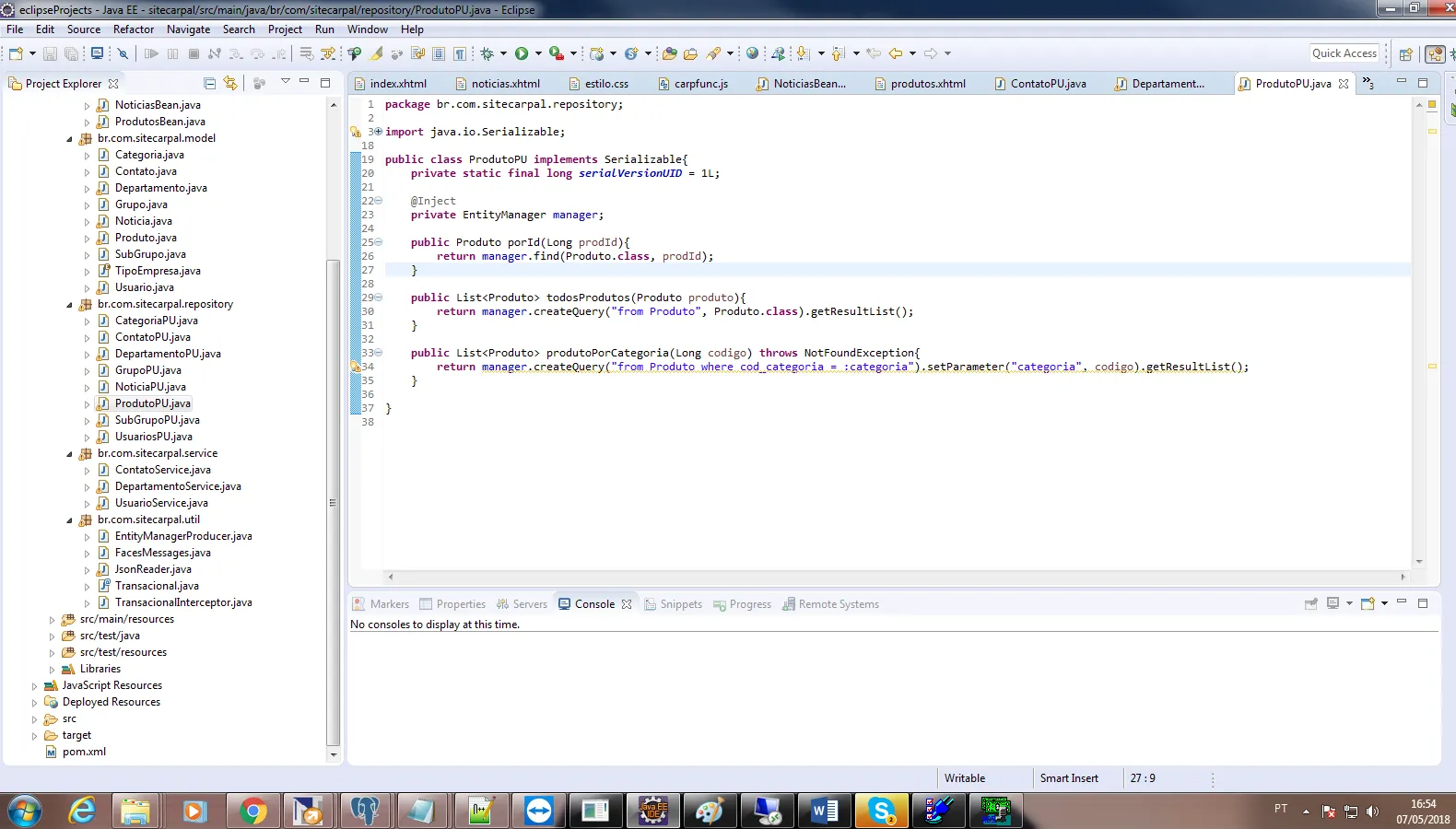Click the Open Console icon in Console view
Image resolution: width=1456 pixels, height=829 pixels.
point(1368,604)
